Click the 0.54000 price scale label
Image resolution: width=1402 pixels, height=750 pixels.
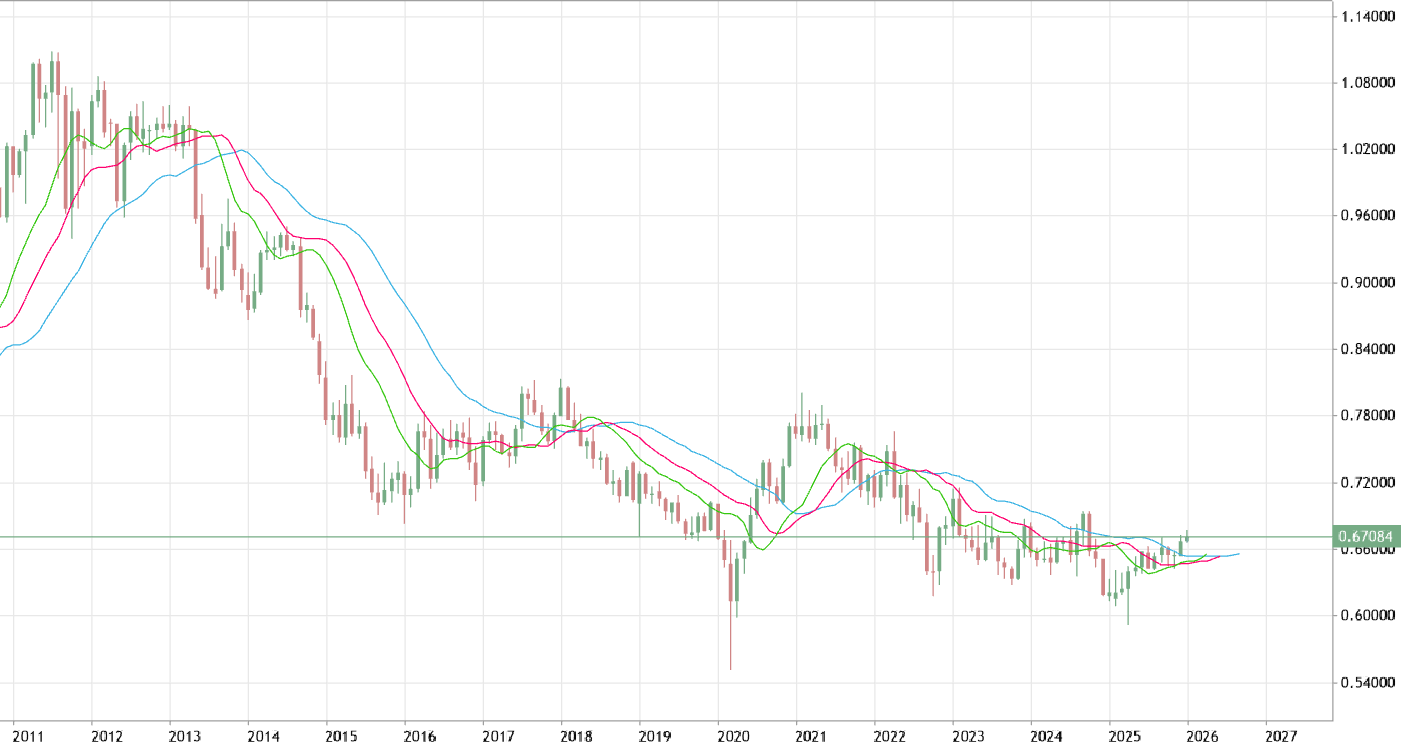pyautogui.click(x=1366, y=684)
